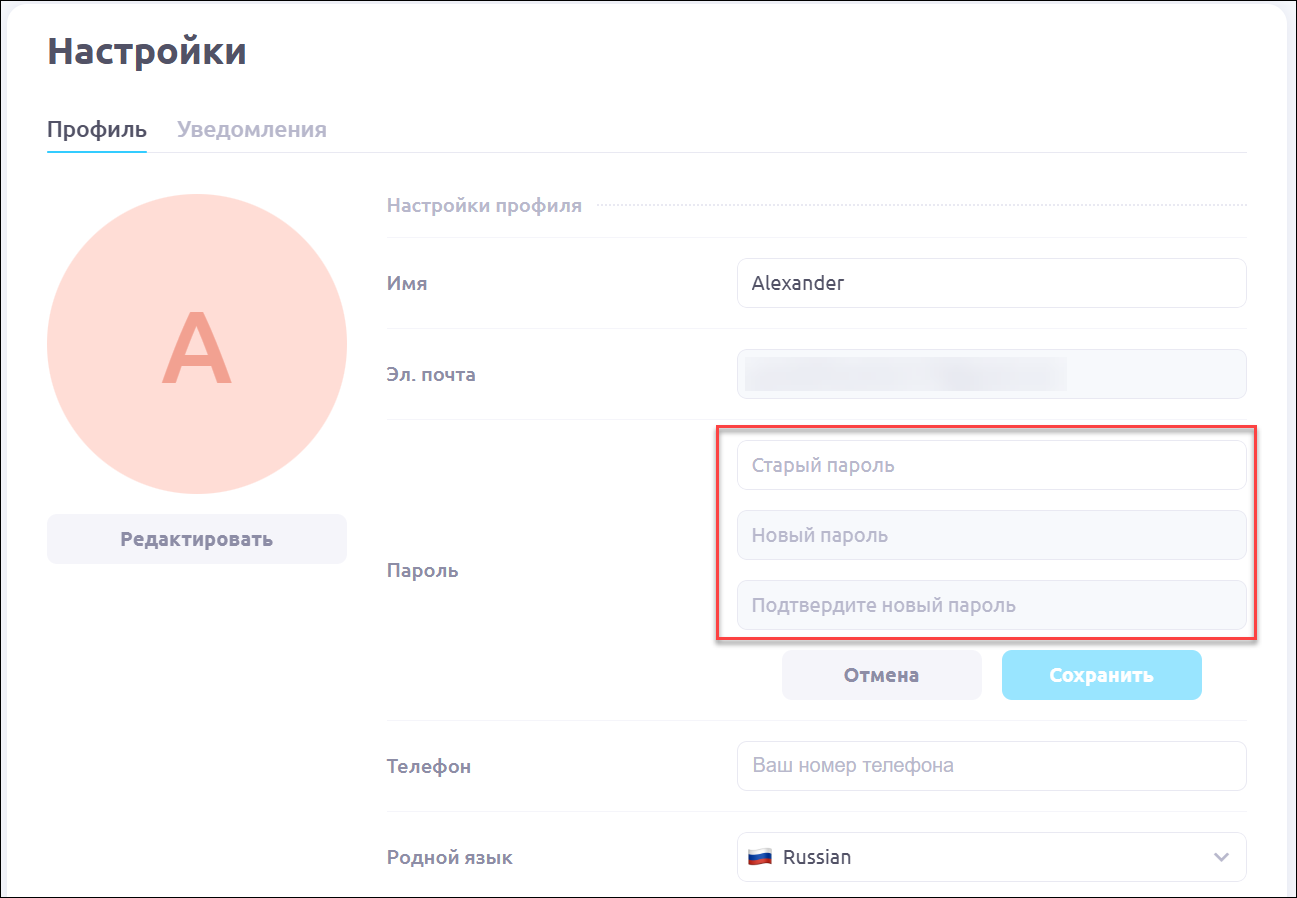Click the Родной язык row label

(449, 858)
